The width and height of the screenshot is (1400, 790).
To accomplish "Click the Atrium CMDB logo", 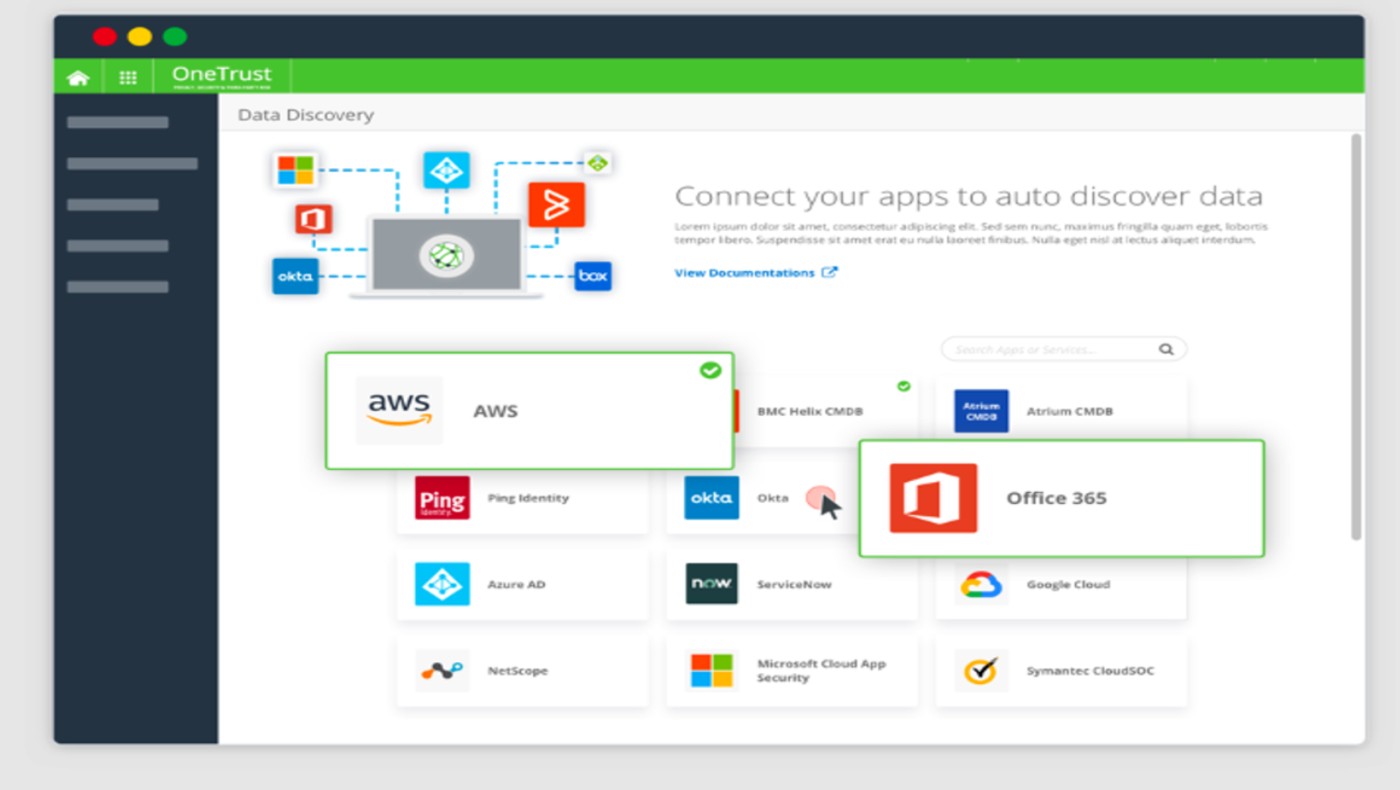I will pos(981,411).
